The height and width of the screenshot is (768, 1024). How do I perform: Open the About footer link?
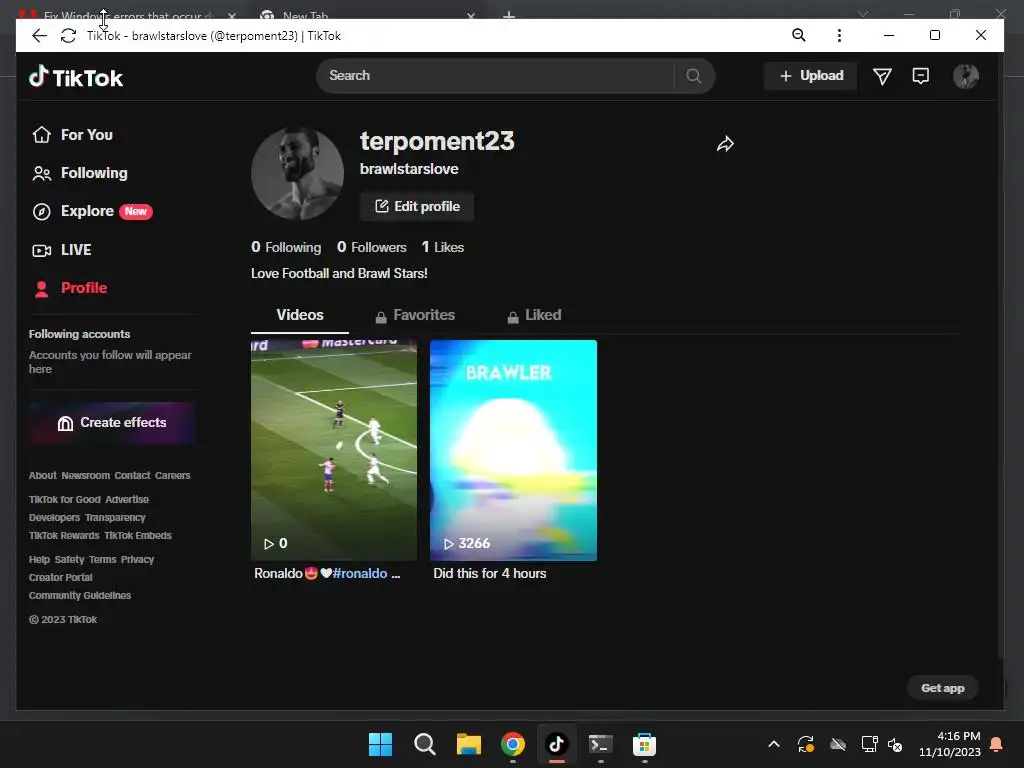[x=42, y=475]
